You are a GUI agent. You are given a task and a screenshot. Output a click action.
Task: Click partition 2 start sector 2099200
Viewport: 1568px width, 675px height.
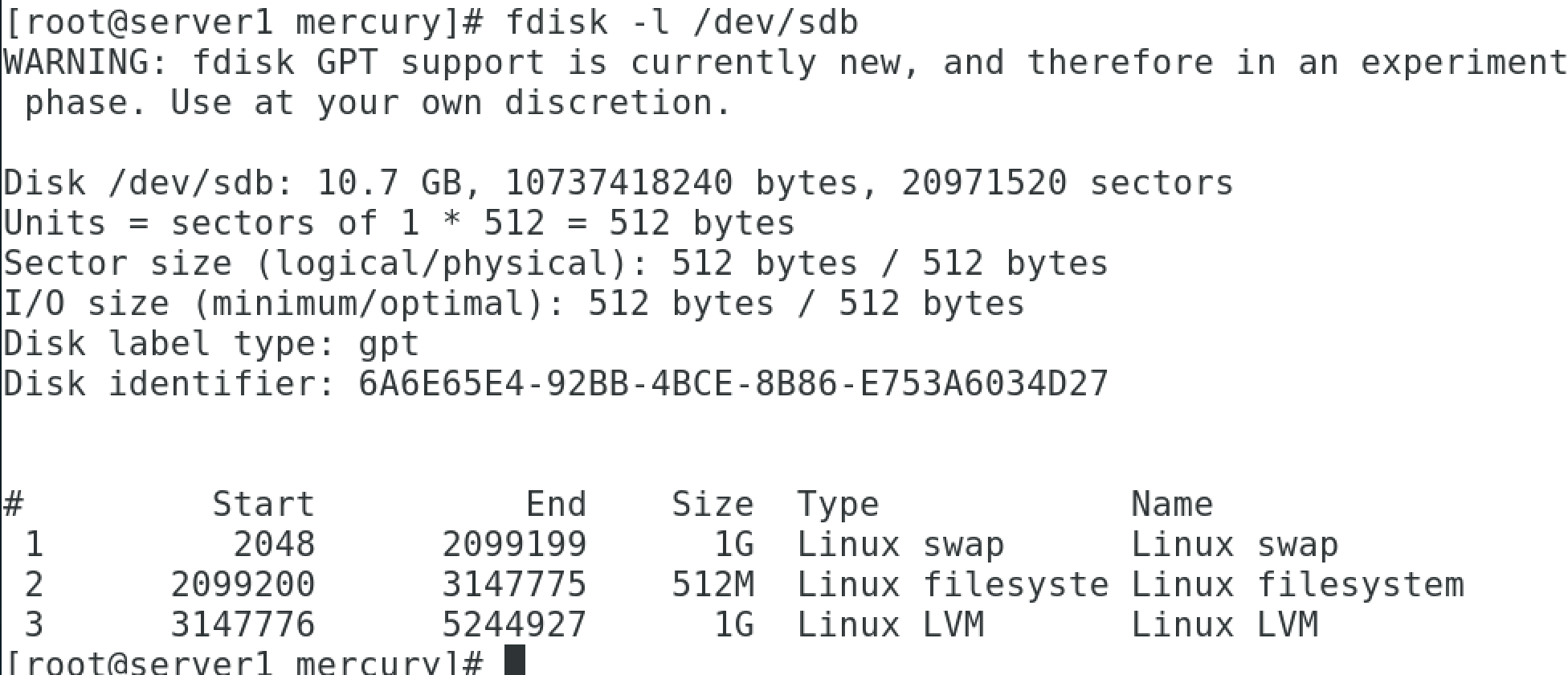click(x=243, y=584)
